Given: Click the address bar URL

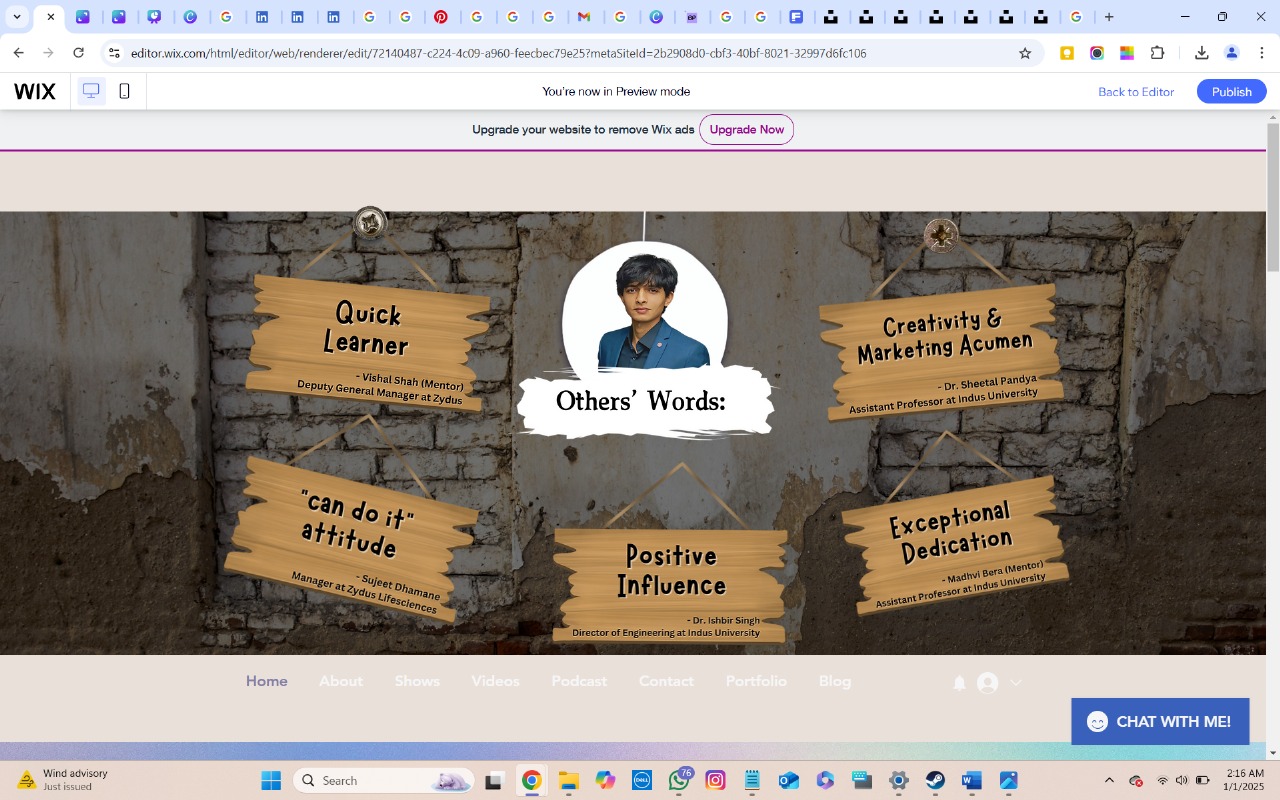Looking at the screenshot, I should coord(498,53).
